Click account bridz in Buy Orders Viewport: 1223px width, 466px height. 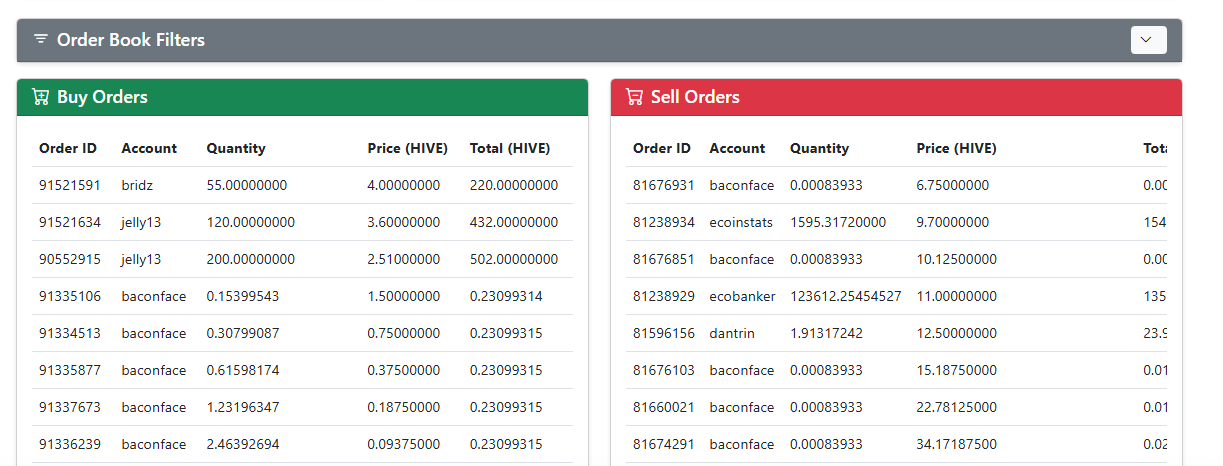(137, 185)
